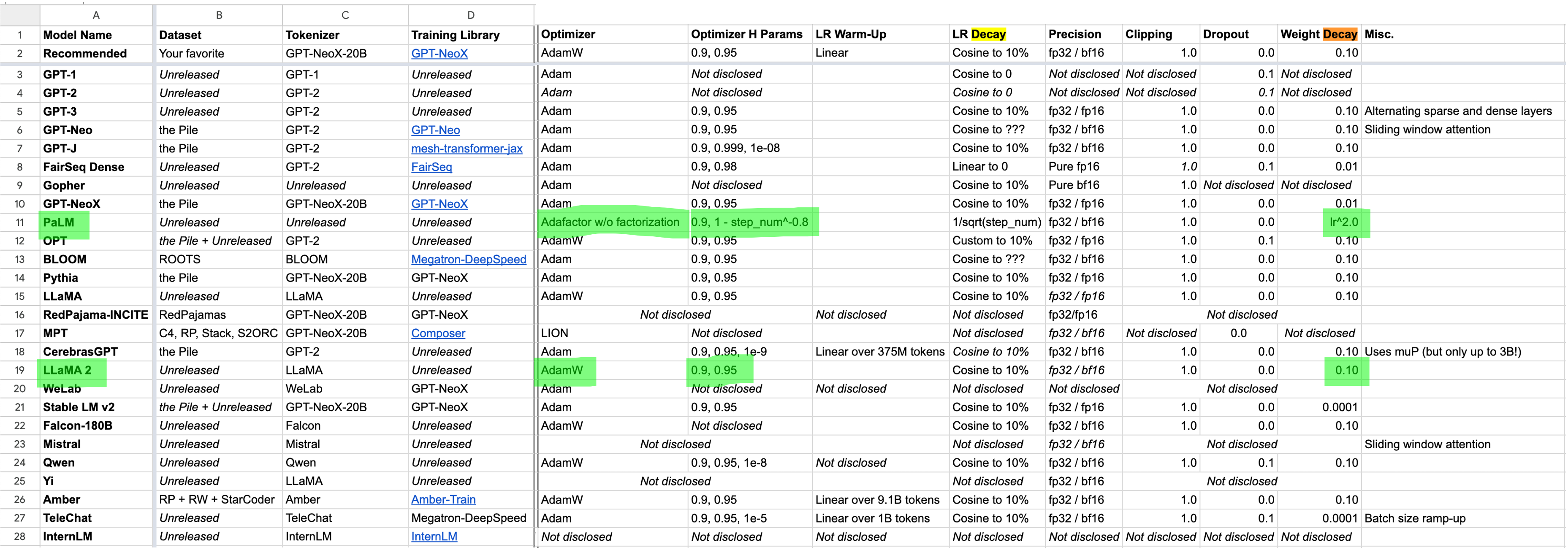
Task: Click the Weight Decay header cell
Action: tap(1319, 35)
